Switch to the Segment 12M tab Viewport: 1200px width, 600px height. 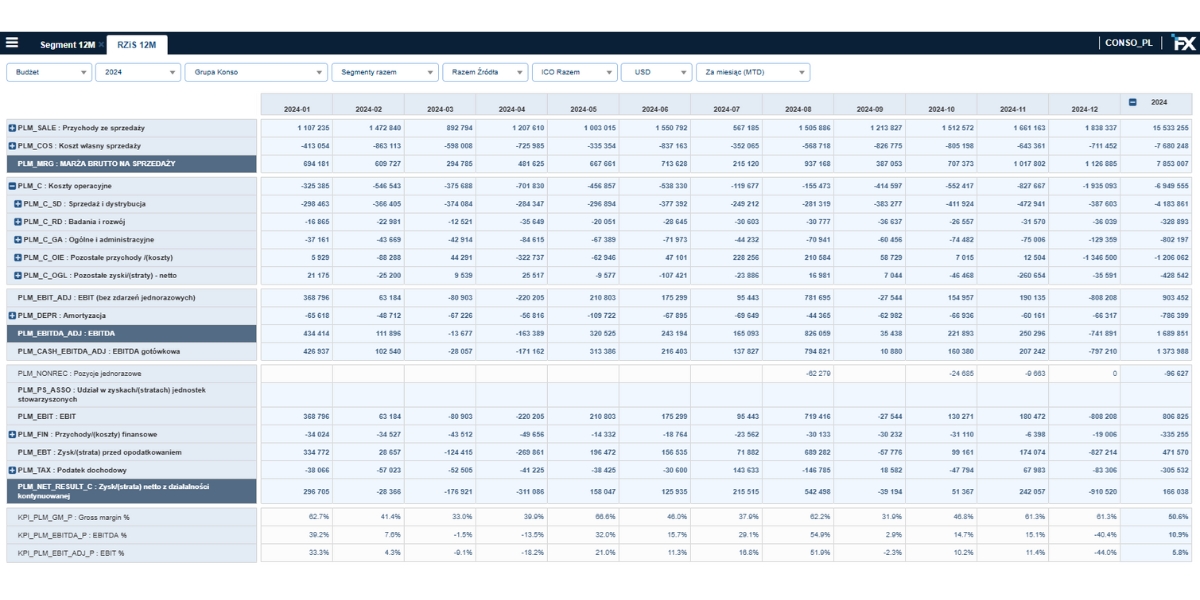(66, 45)
